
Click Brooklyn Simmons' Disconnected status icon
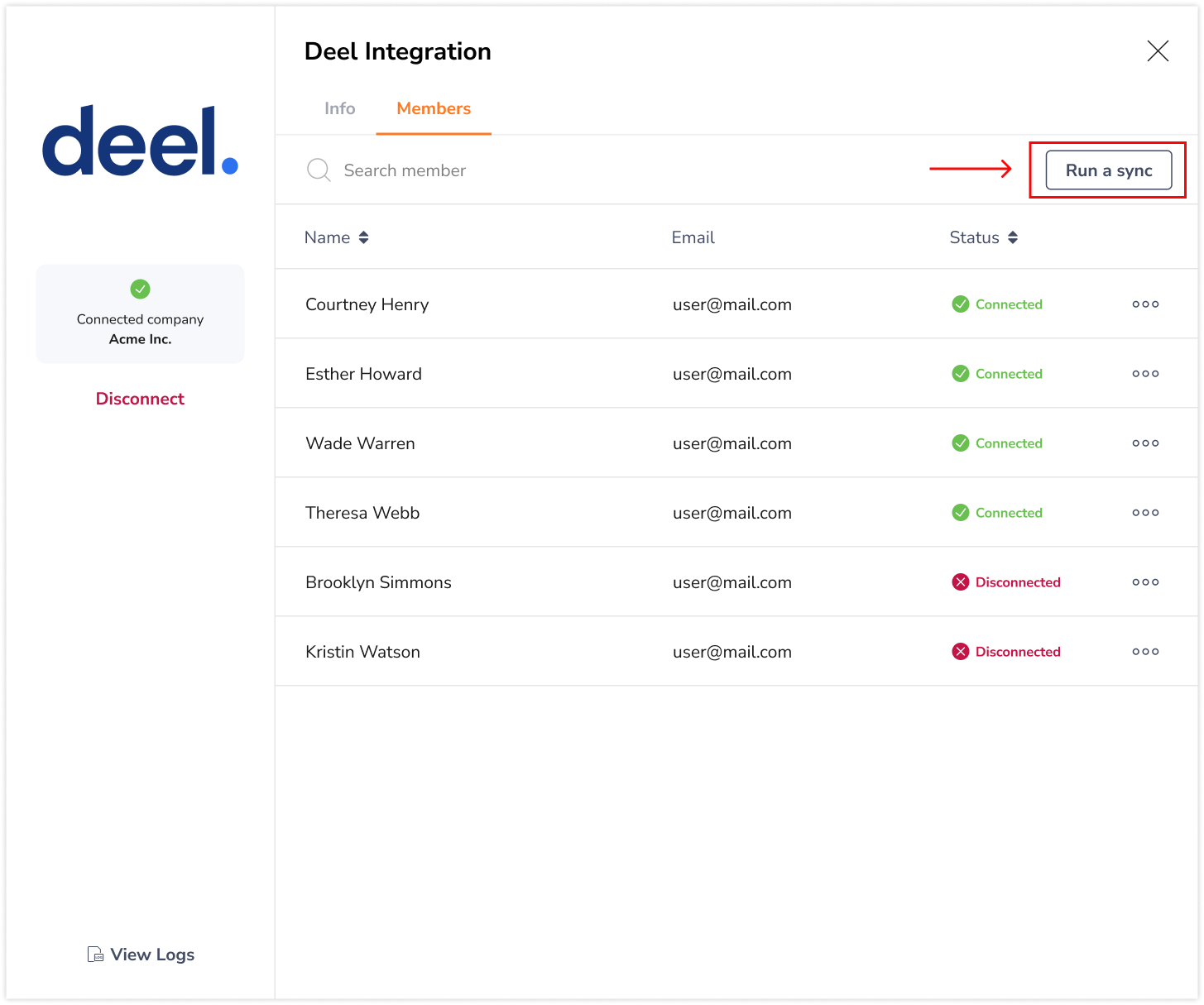click(960, 581)
